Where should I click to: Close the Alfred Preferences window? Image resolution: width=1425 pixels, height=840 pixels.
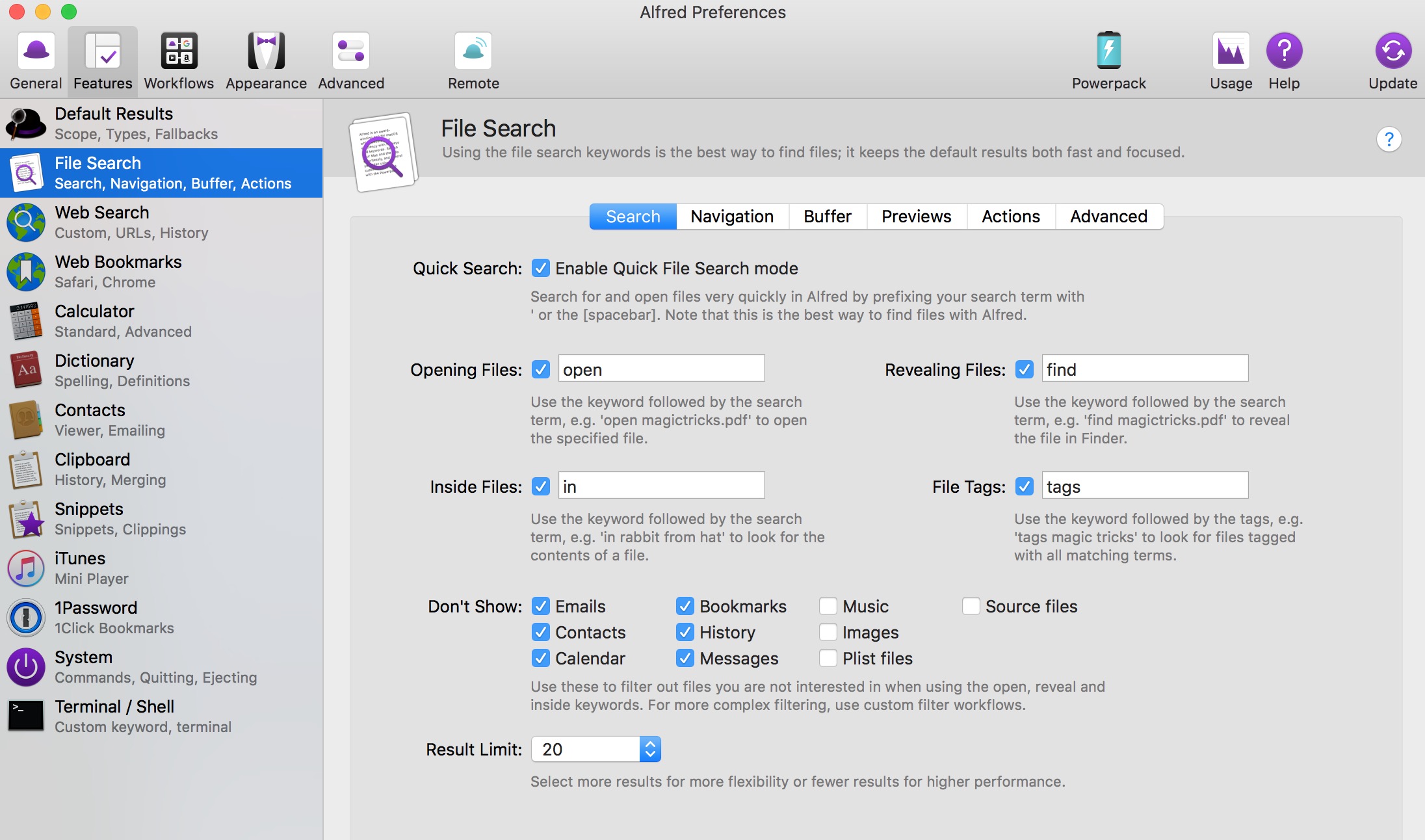pos(16,12)
